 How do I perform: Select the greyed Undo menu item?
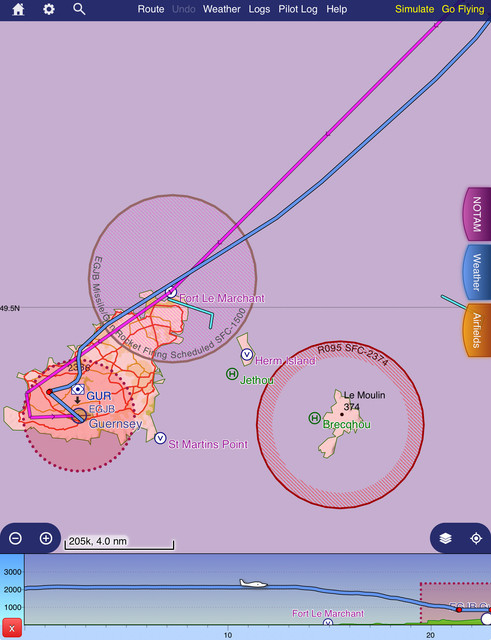click(x=184, y=9)
